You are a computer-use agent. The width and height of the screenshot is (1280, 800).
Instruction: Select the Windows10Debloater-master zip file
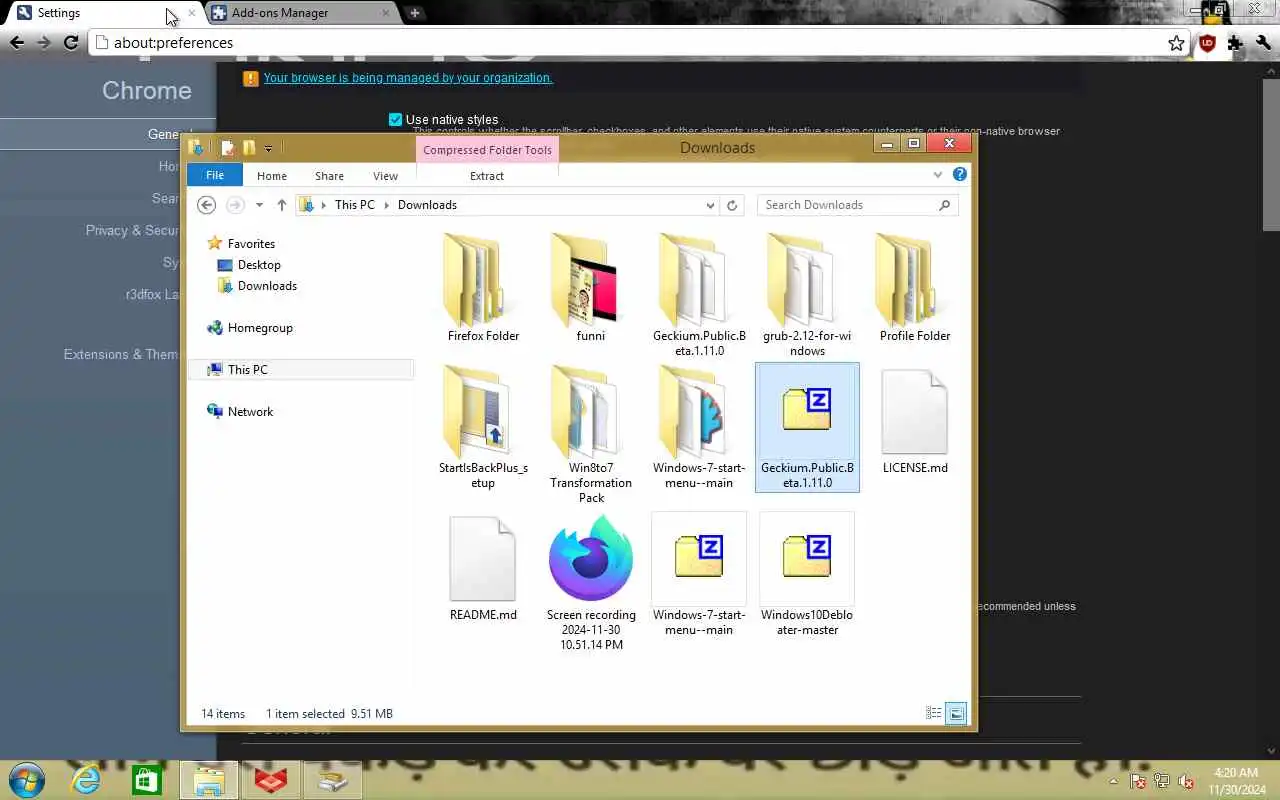[x=807, y=576]
